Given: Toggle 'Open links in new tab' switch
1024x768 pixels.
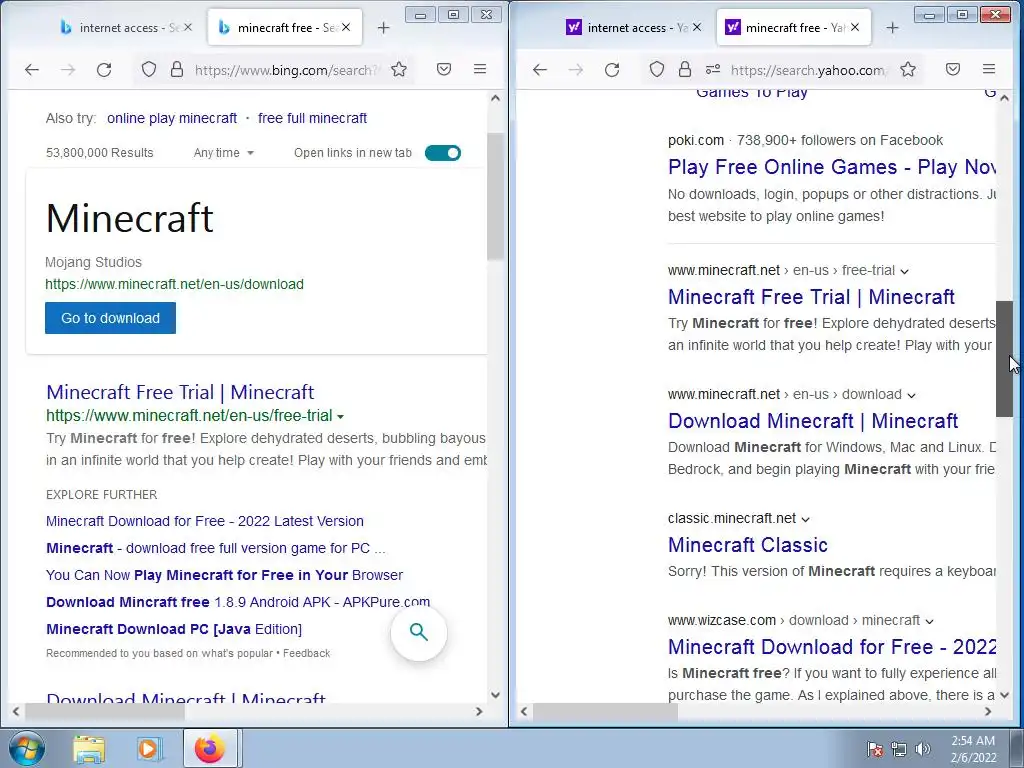Looking at the screenshot, I should coord(443,153).
